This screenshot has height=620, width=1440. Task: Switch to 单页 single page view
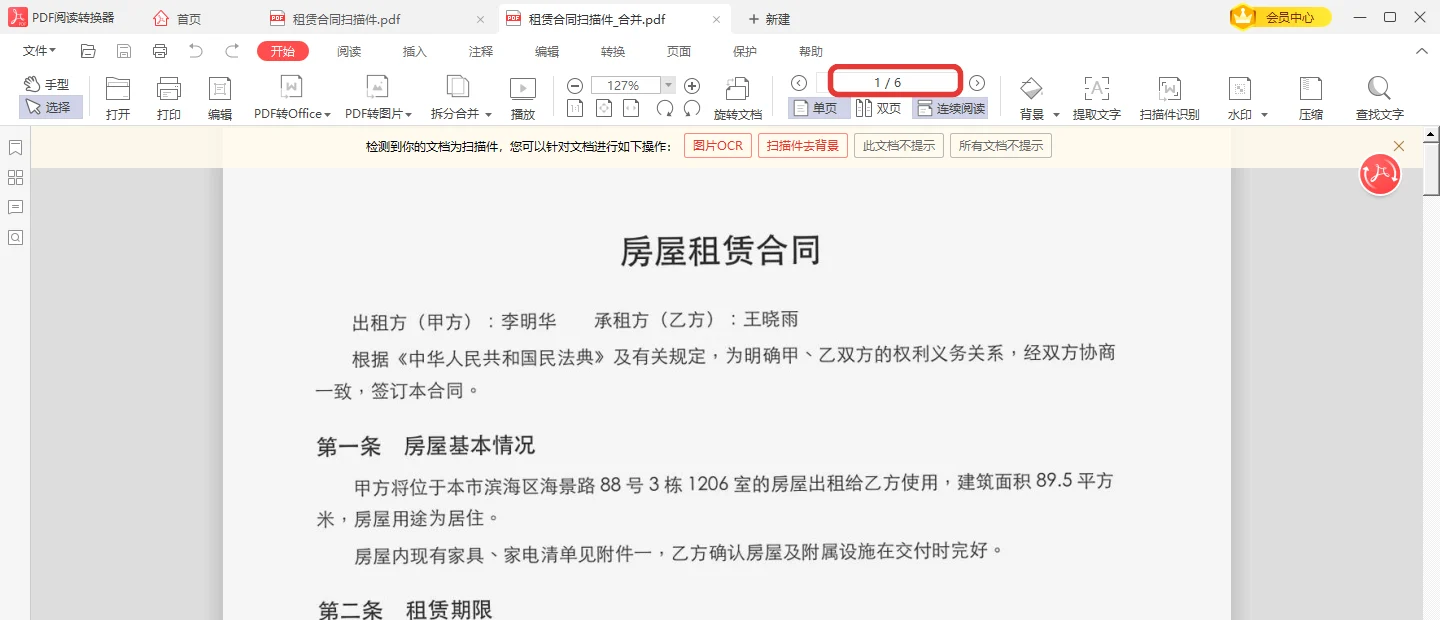click(x=819, y=108)
